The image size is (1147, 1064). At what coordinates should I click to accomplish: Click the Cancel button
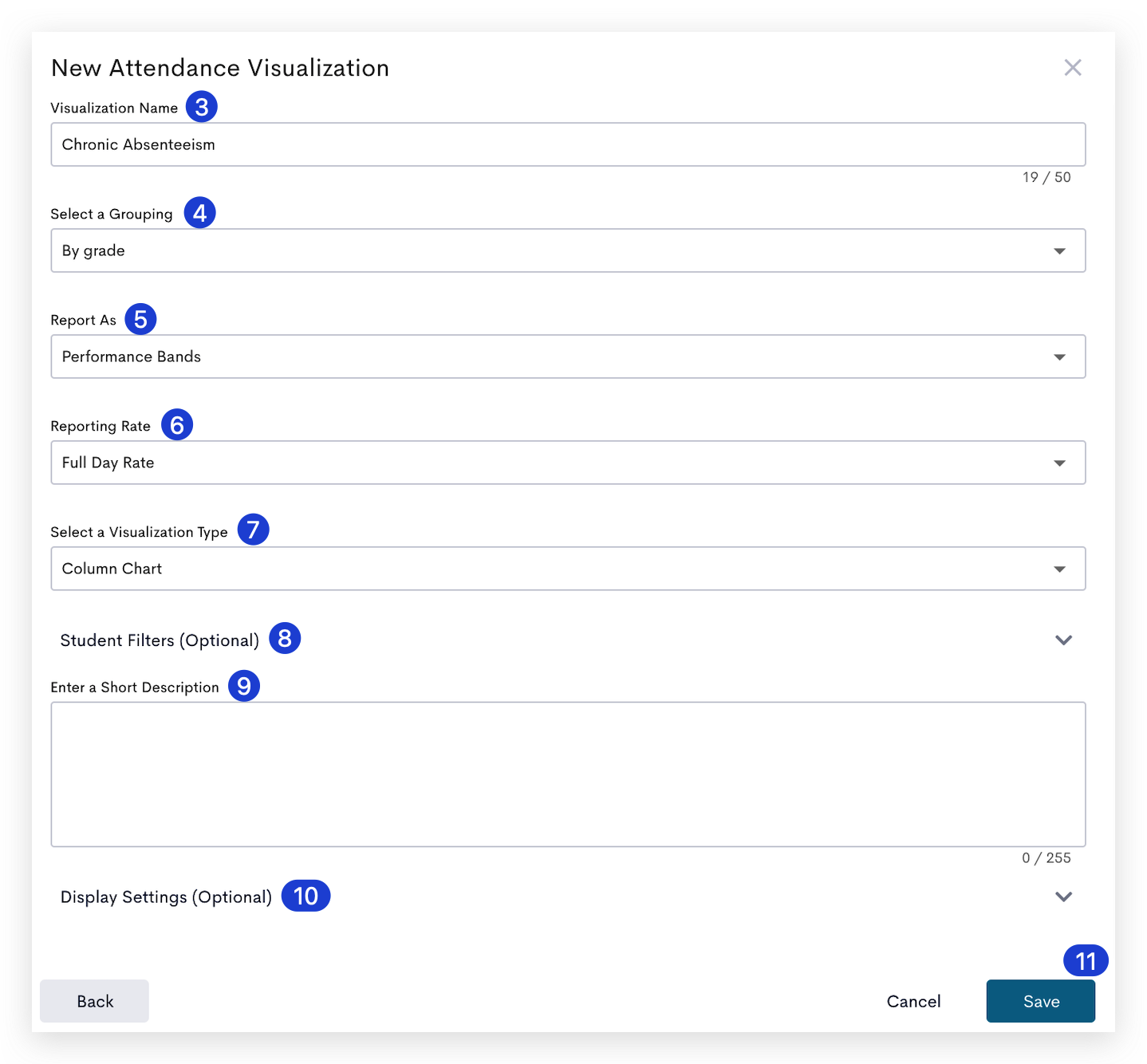[x=913, y=1001]
